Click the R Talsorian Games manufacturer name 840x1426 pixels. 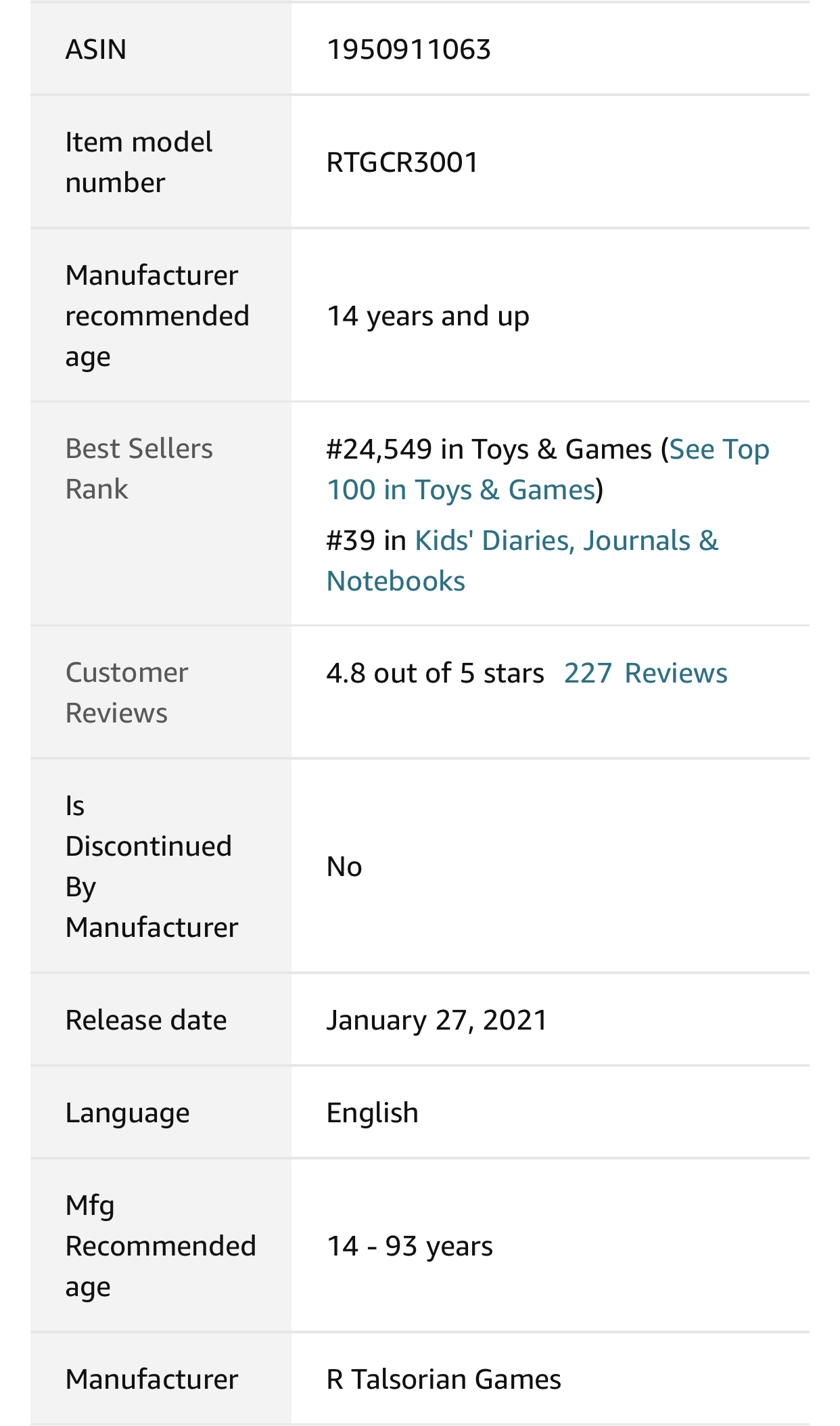444,1379
